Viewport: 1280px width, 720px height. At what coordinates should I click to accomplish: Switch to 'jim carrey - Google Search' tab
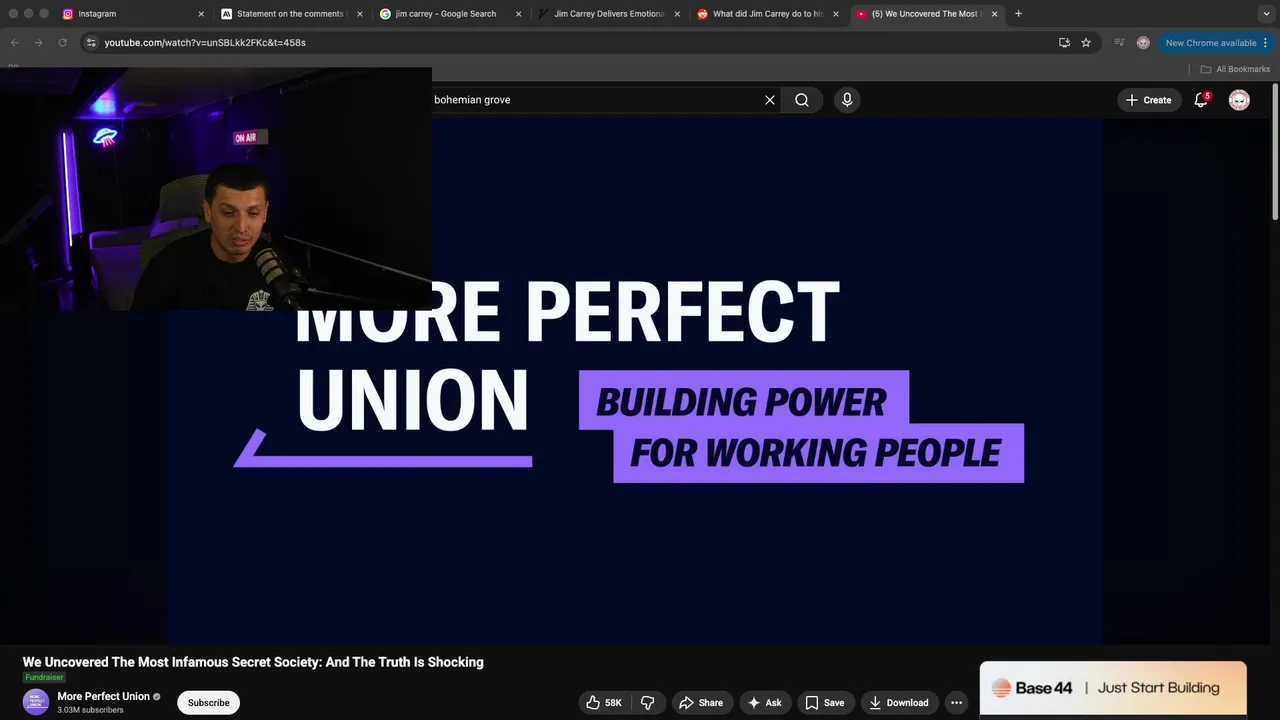click(448, 14)
